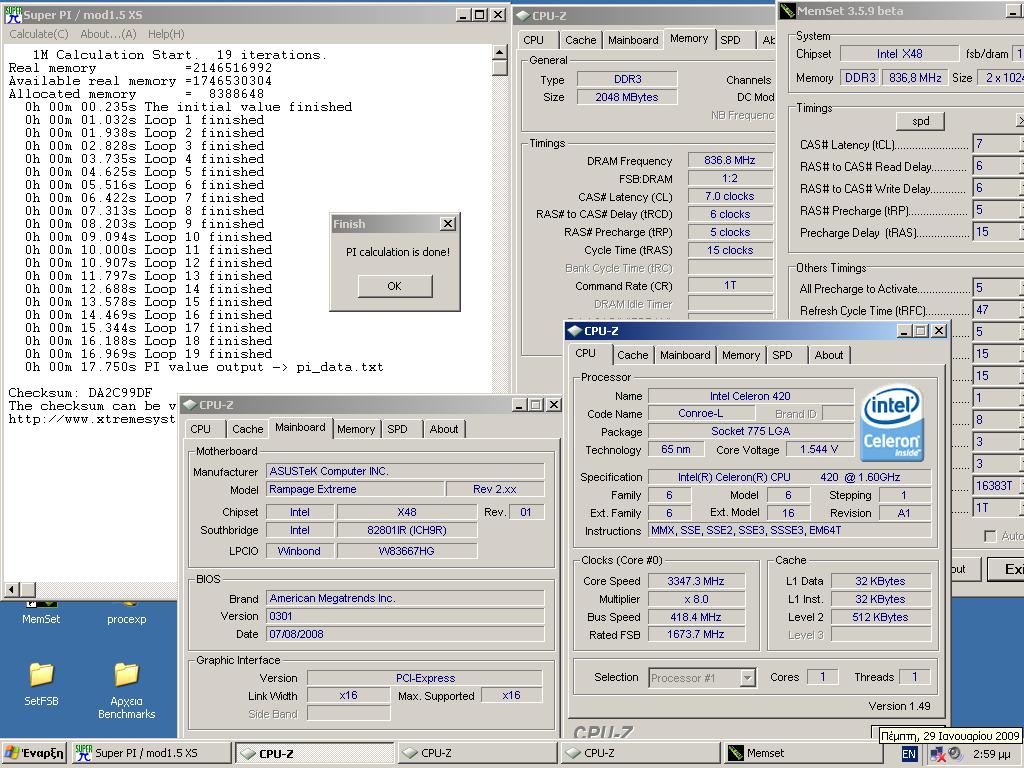The width and height of the screenshot is (1024, 768).
Task: Open the Memory tab in front CPU-Z processor window
Action: 741,355
